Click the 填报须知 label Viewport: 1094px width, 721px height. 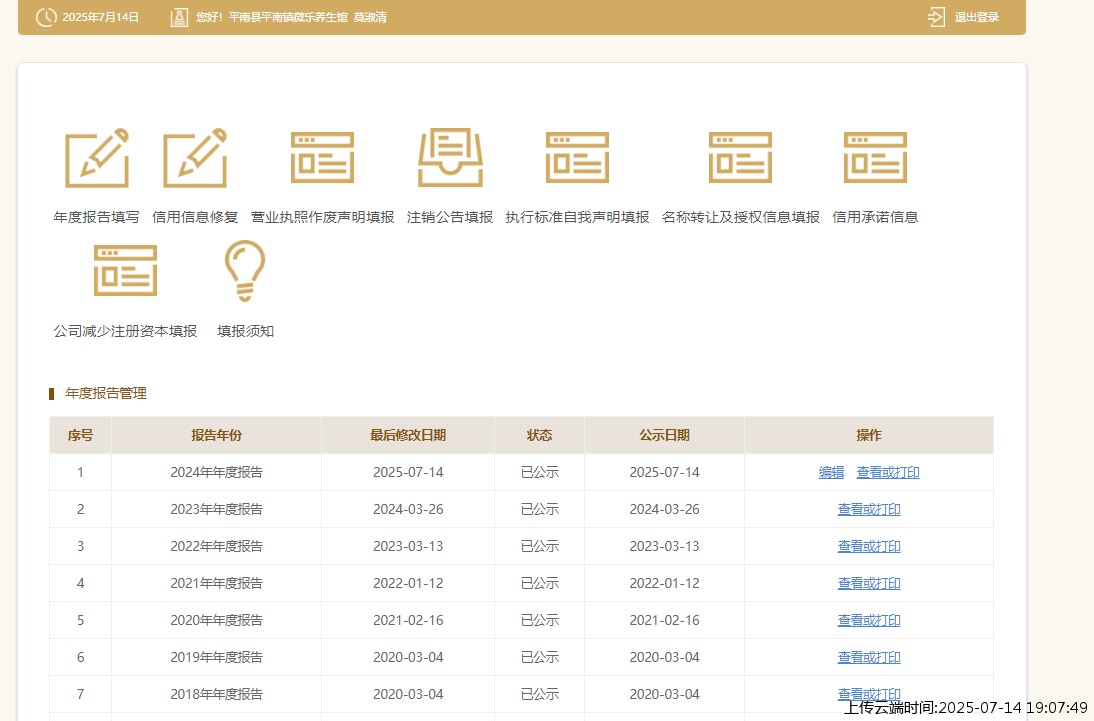click(245, 331)
